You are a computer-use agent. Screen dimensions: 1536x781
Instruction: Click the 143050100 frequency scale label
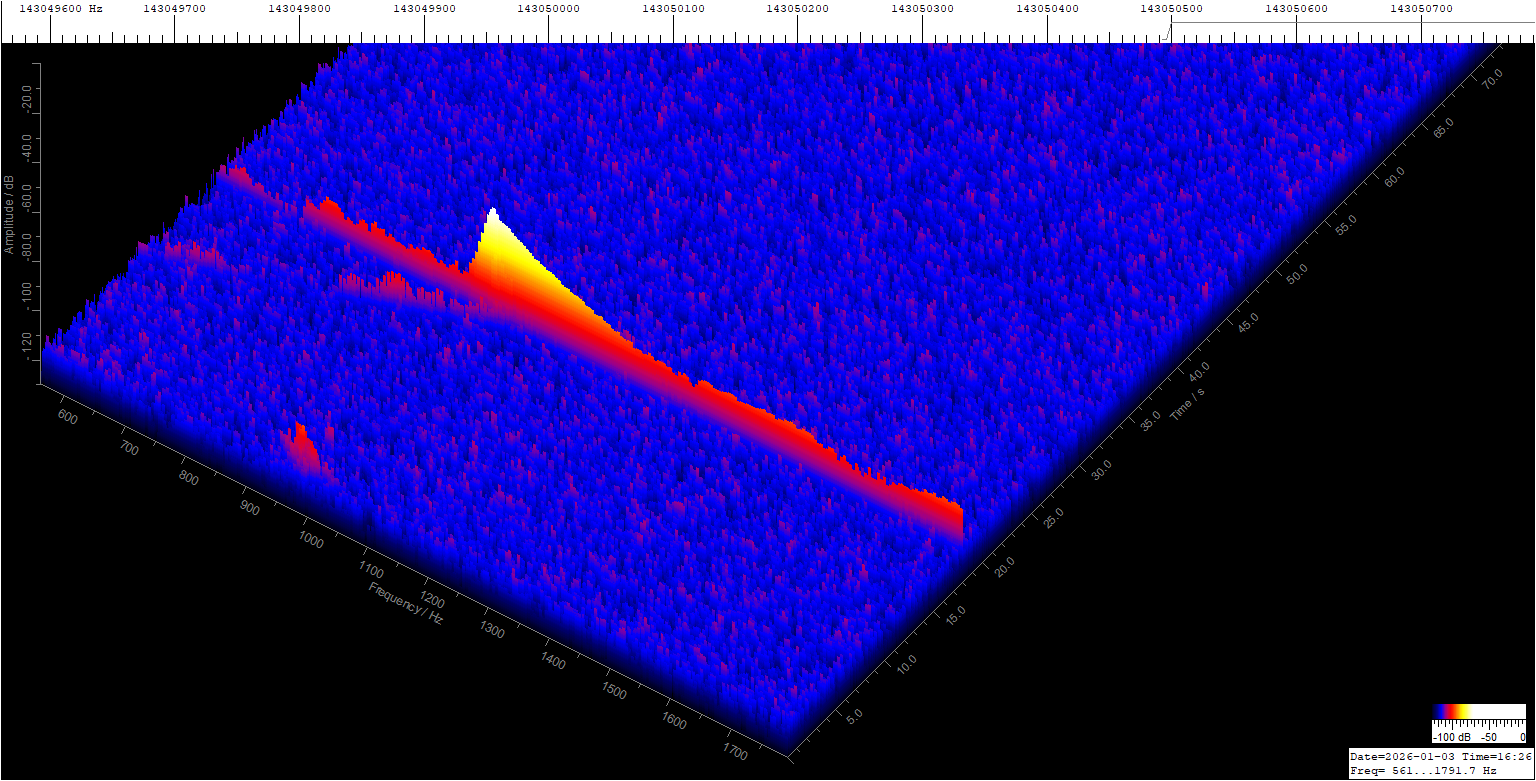[673, 8]
